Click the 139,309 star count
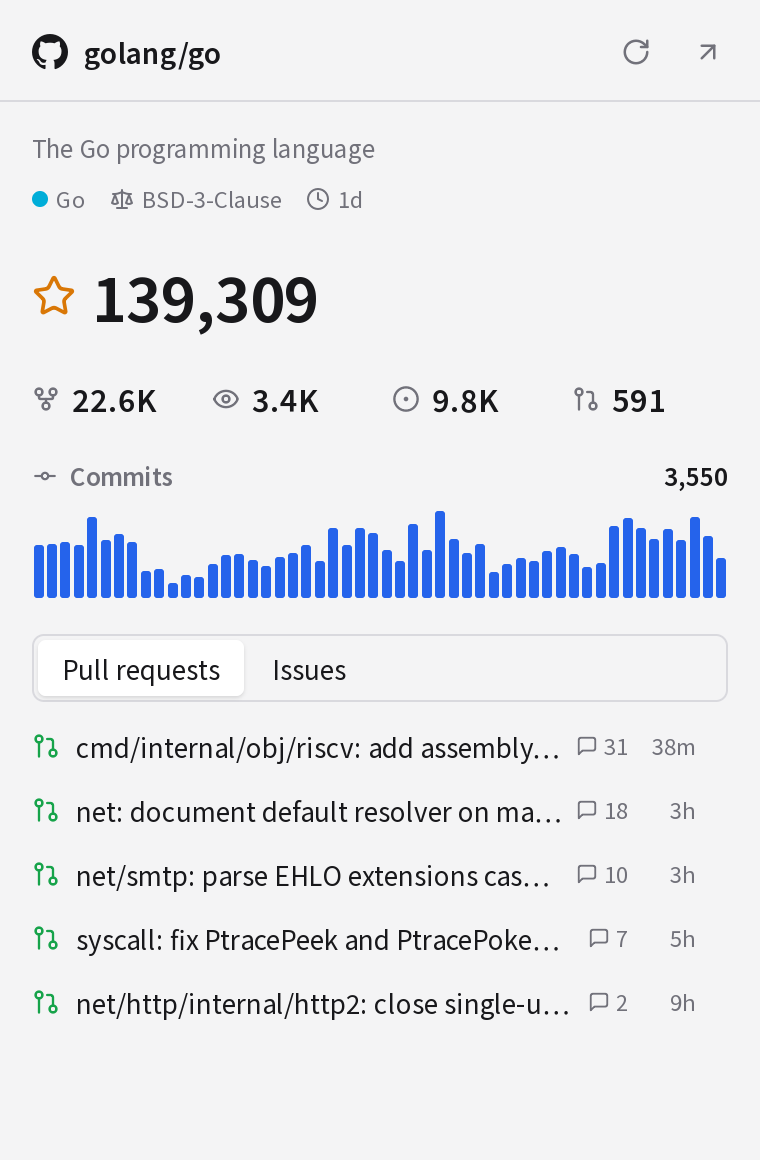Viewport: 760px width, 1160px height. tap(206, 300)
